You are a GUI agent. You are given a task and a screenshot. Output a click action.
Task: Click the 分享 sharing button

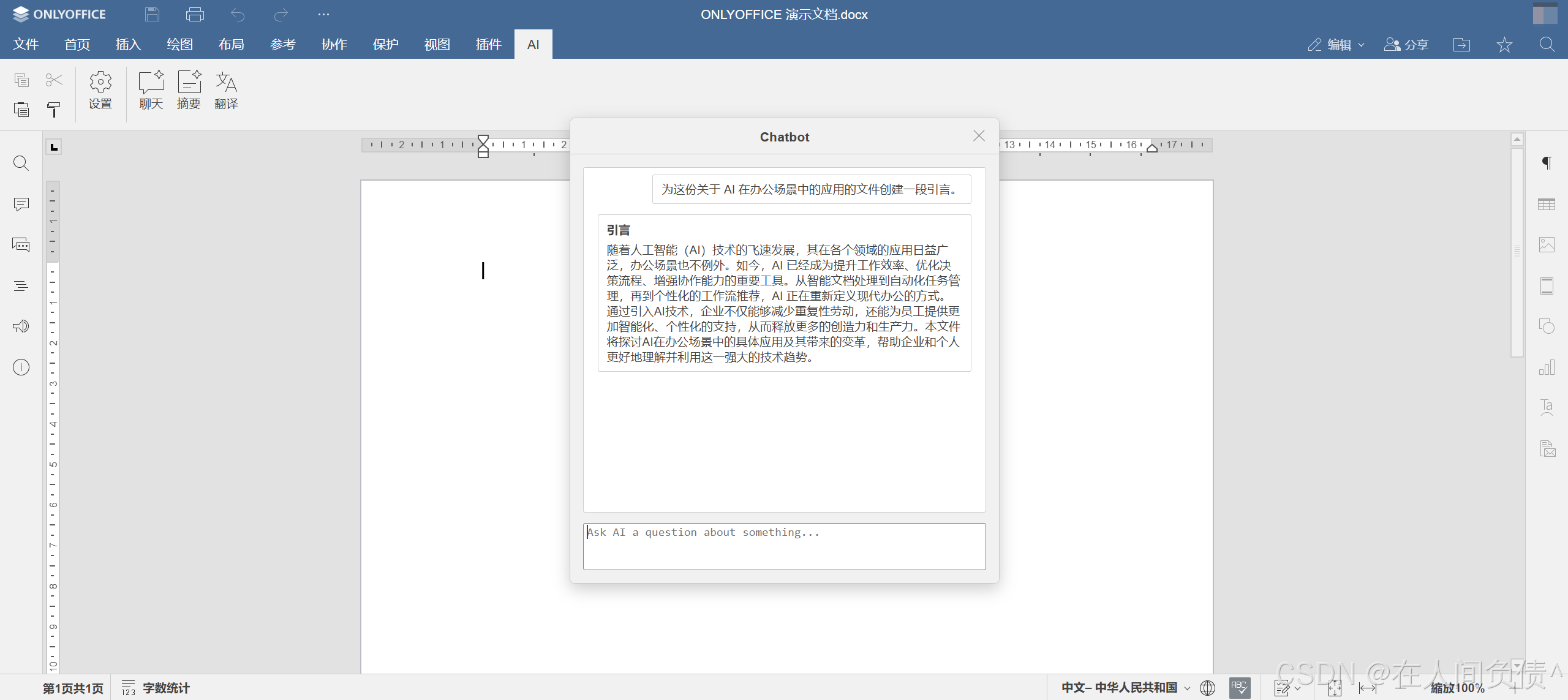(x=1406, y=43)
